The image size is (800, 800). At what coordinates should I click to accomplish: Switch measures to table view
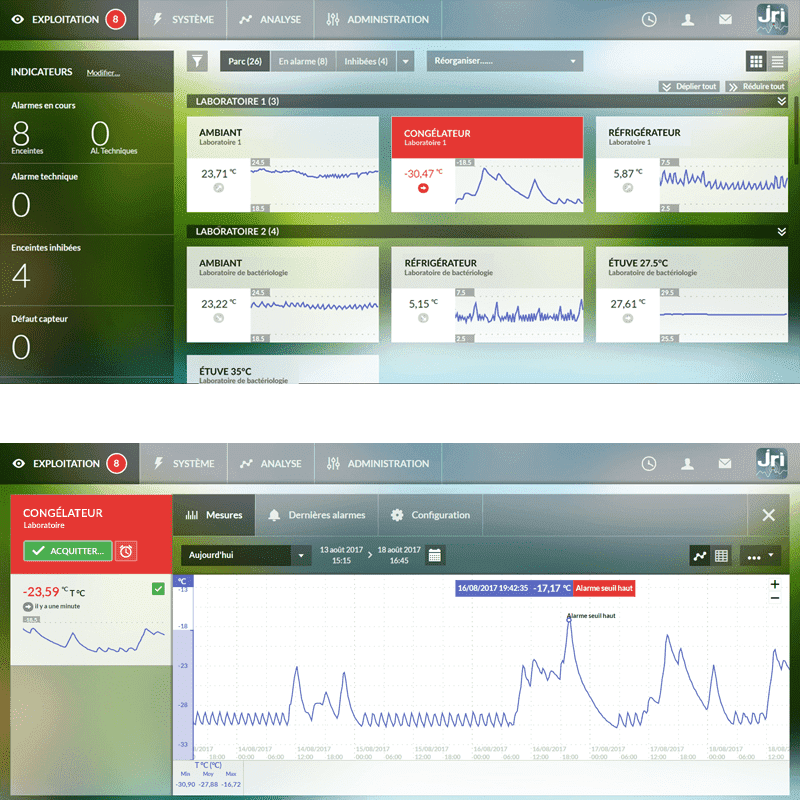722,554
